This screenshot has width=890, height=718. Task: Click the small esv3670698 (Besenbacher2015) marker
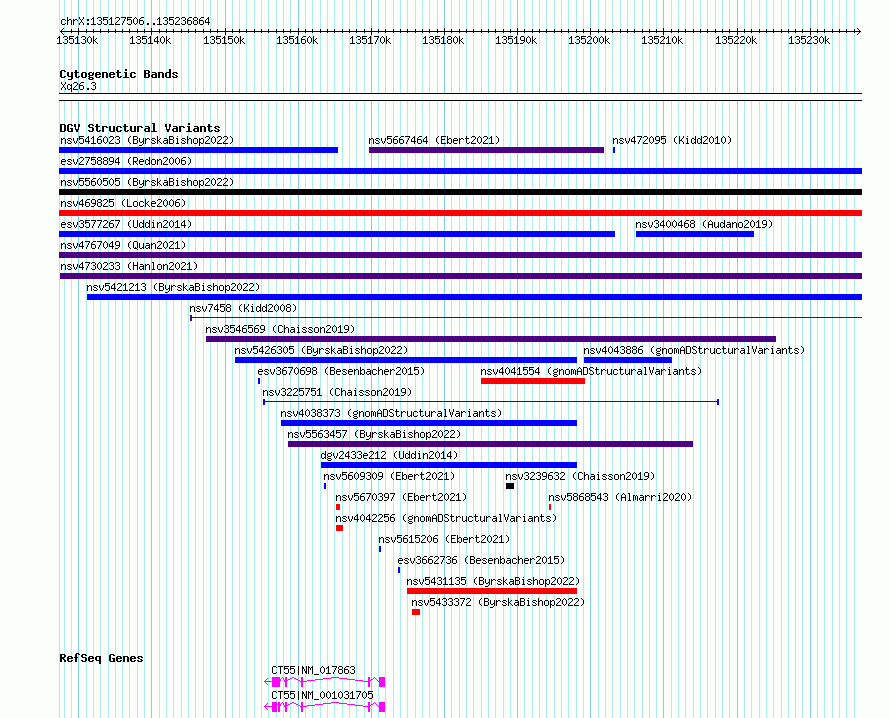(259, 381)
